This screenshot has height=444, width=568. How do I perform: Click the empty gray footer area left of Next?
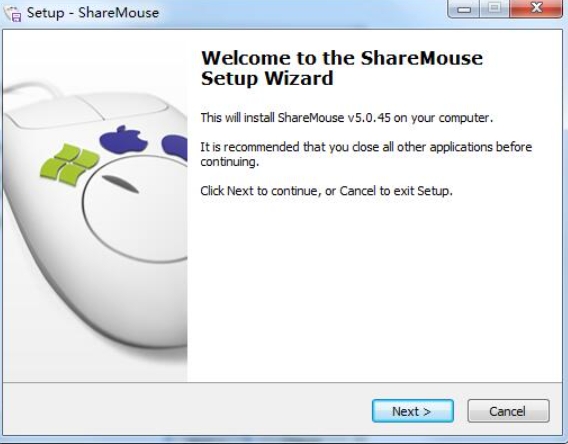[187, 411]
